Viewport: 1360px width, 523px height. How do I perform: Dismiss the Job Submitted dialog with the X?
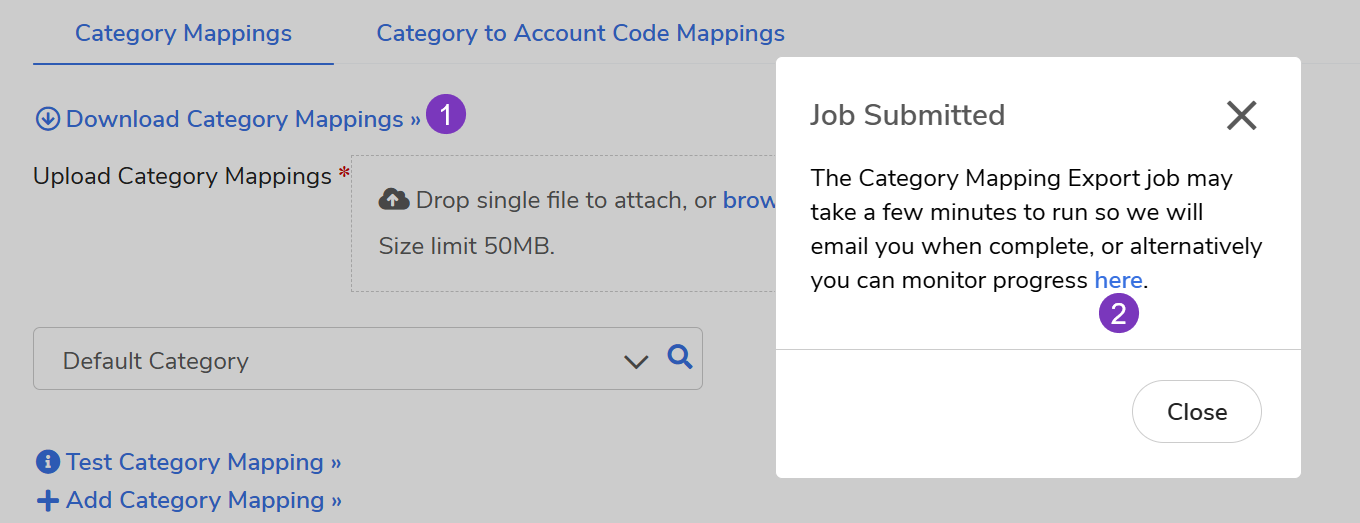[x=1241, y=116]
